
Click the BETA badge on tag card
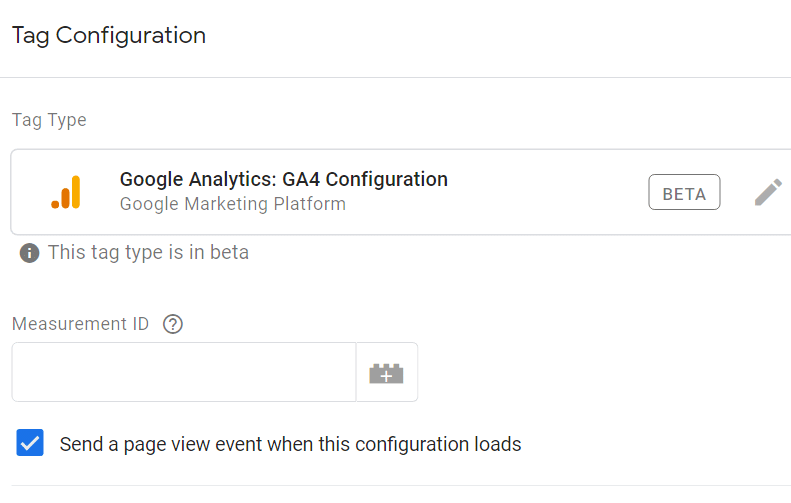click(x=684, y=193)
